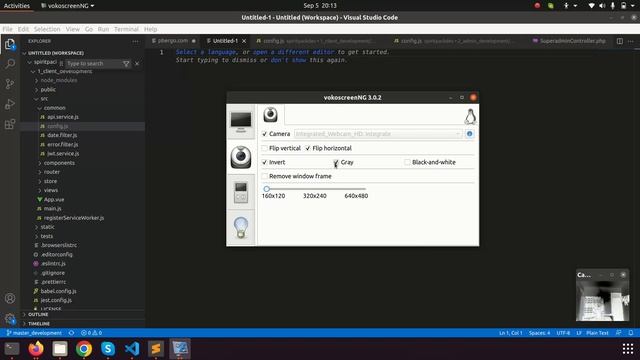Click the 'don't show' link
Screen dimensions: 640x360
coord(288,60)
